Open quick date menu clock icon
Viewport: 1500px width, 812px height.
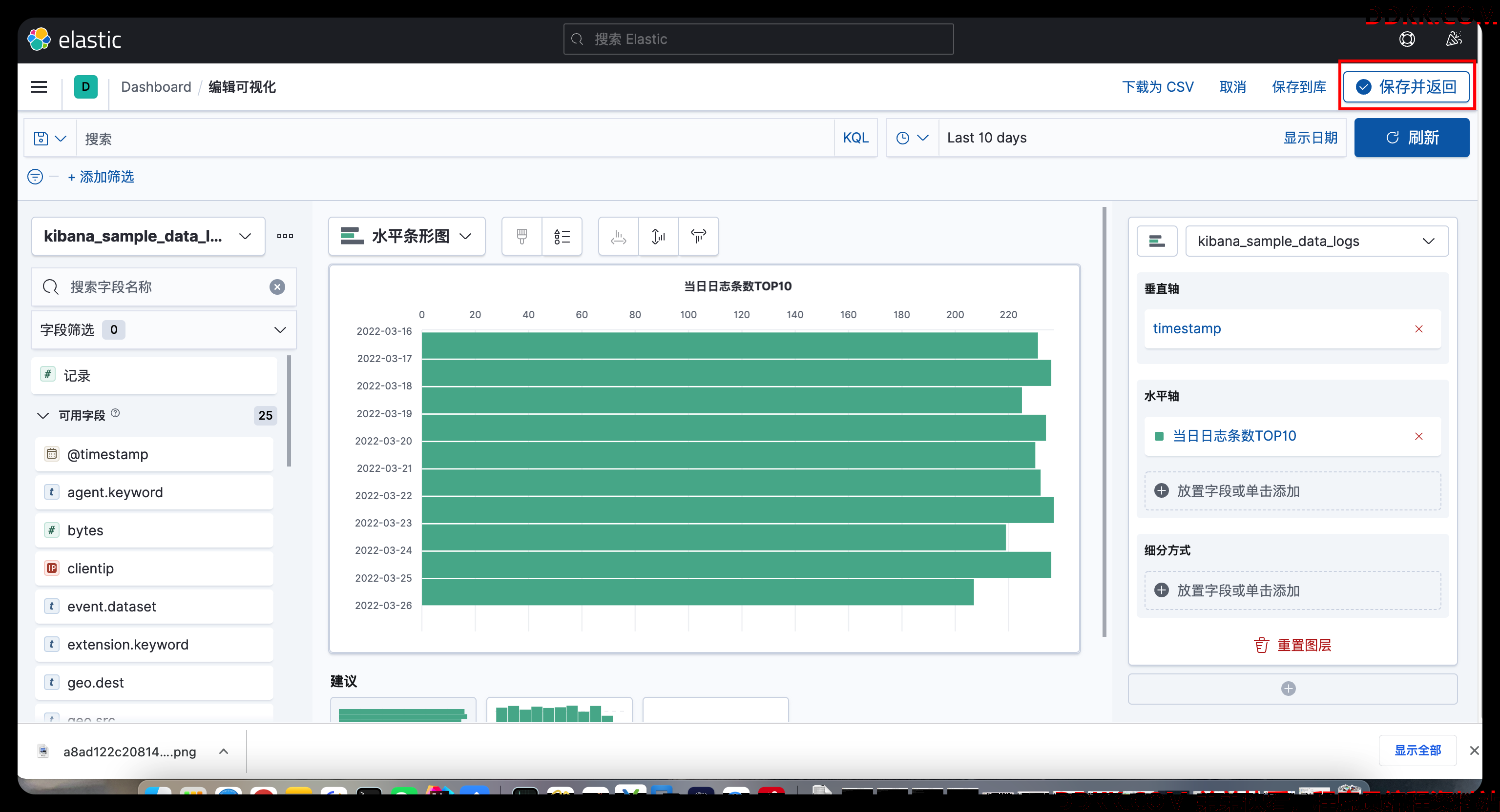tap(912, 138)
